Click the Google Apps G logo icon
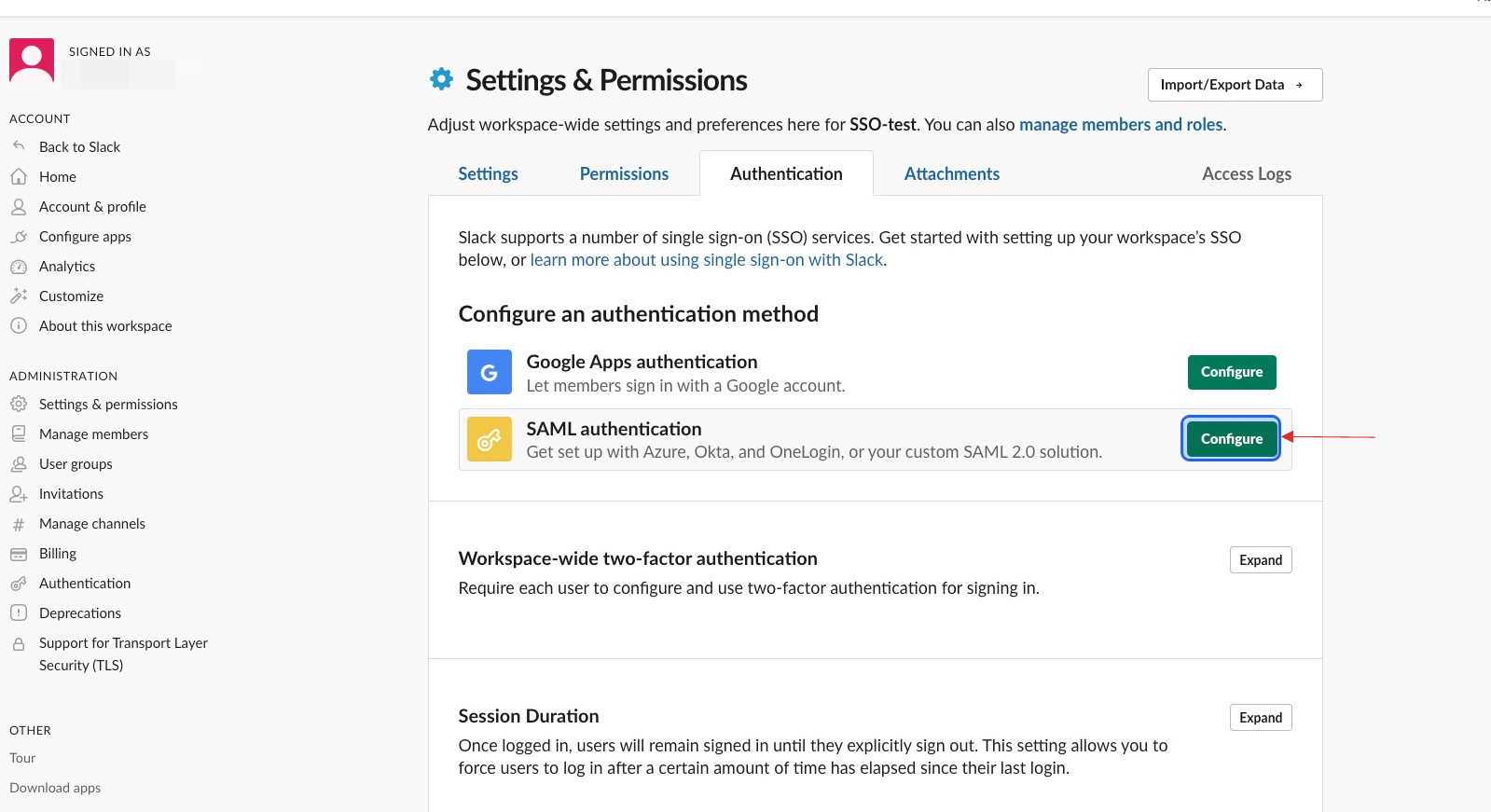The image size is (1491, 812). [490, 372]
